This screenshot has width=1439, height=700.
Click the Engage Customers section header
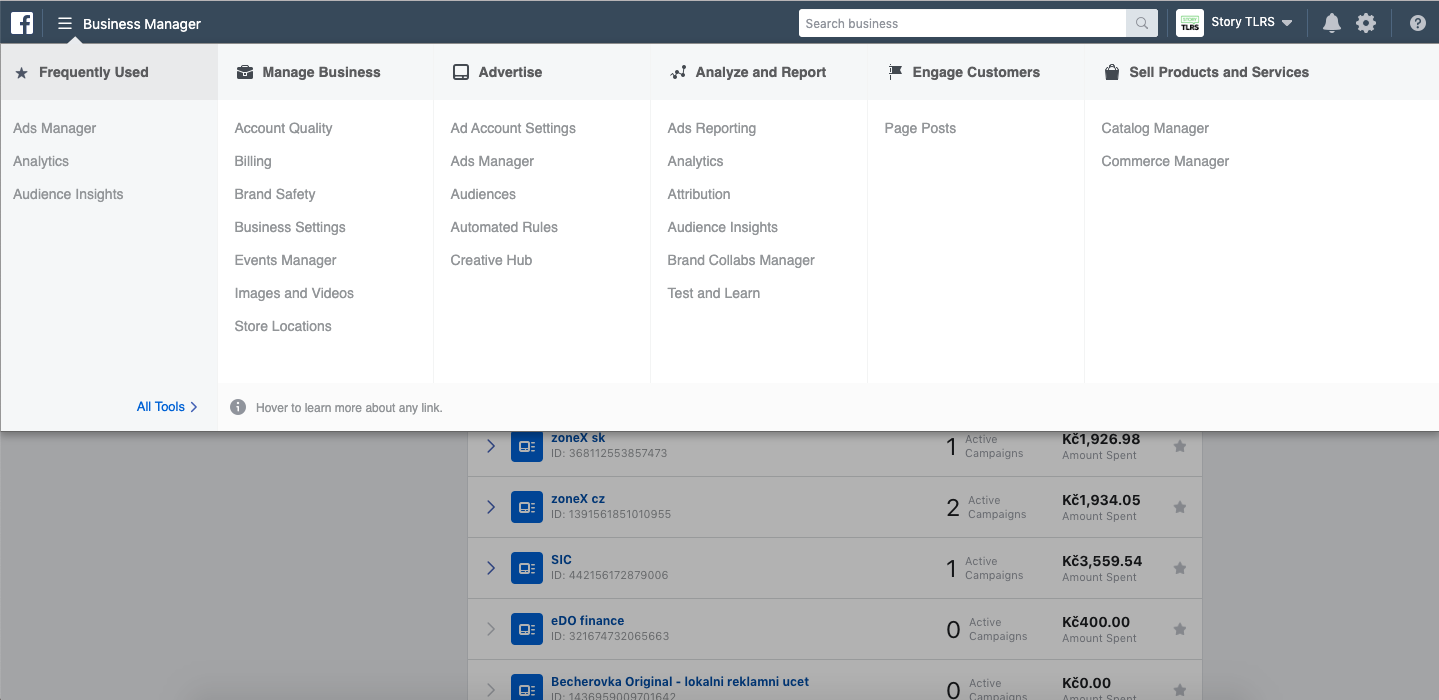(x=964, y=72)
